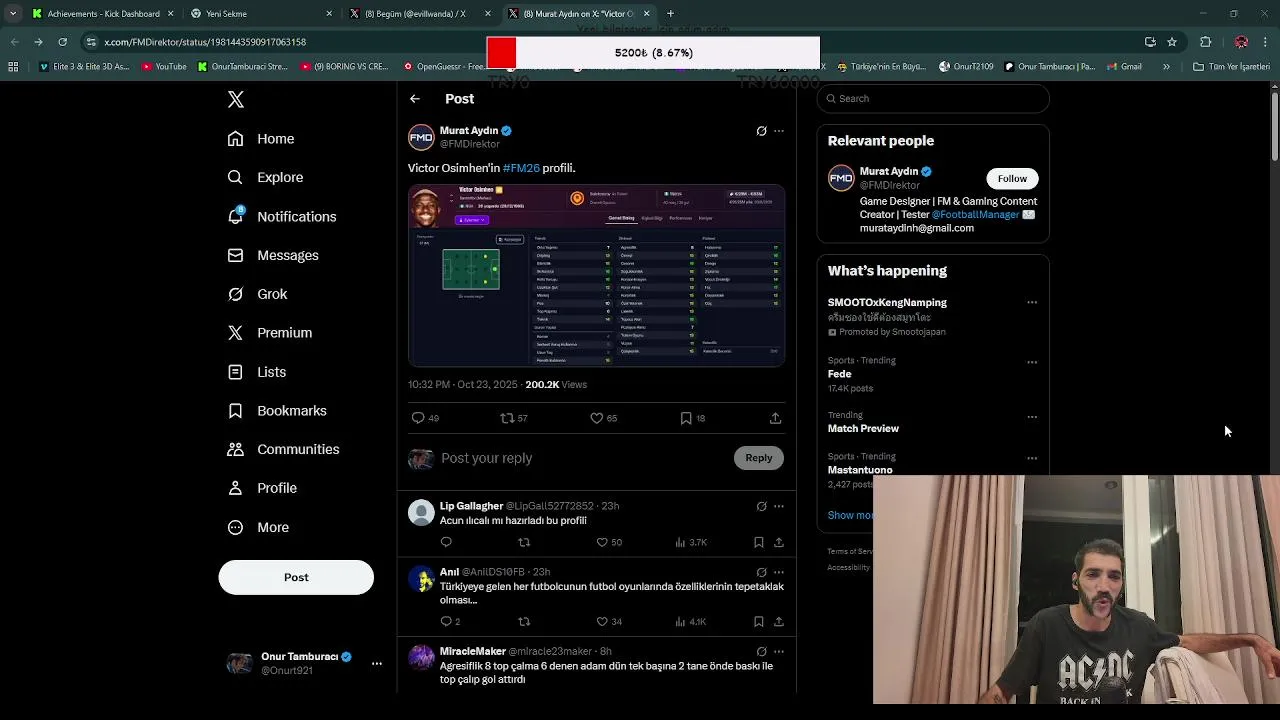Like Anıl's reply with 34 likes
Screen dimensions: 1280x720
pos(602,621)
